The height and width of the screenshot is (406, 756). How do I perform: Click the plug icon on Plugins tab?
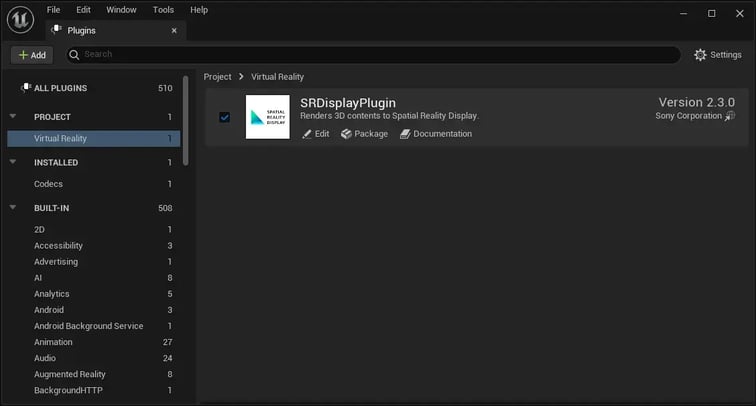pos(56,30)
